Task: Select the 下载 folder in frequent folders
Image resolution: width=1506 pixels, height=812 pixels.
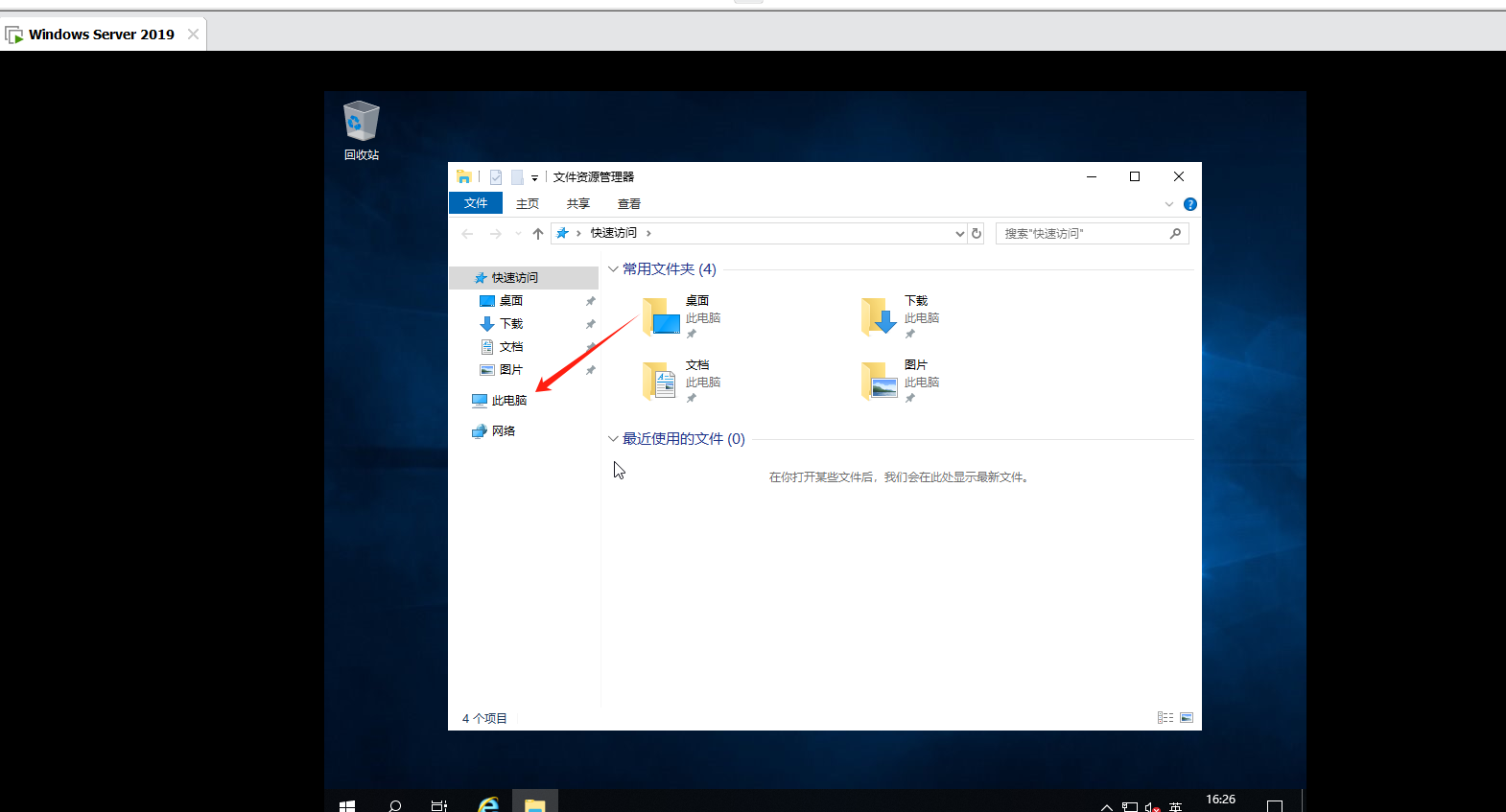Action: pyautogui.click(x=901, y=317)
